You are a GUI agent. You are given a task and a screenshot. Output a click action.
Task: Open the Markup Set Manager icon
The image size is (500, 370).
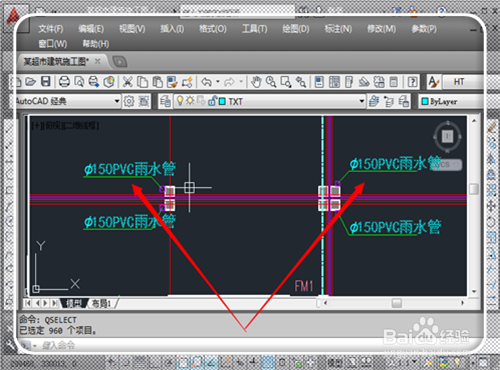pos(379,82)
